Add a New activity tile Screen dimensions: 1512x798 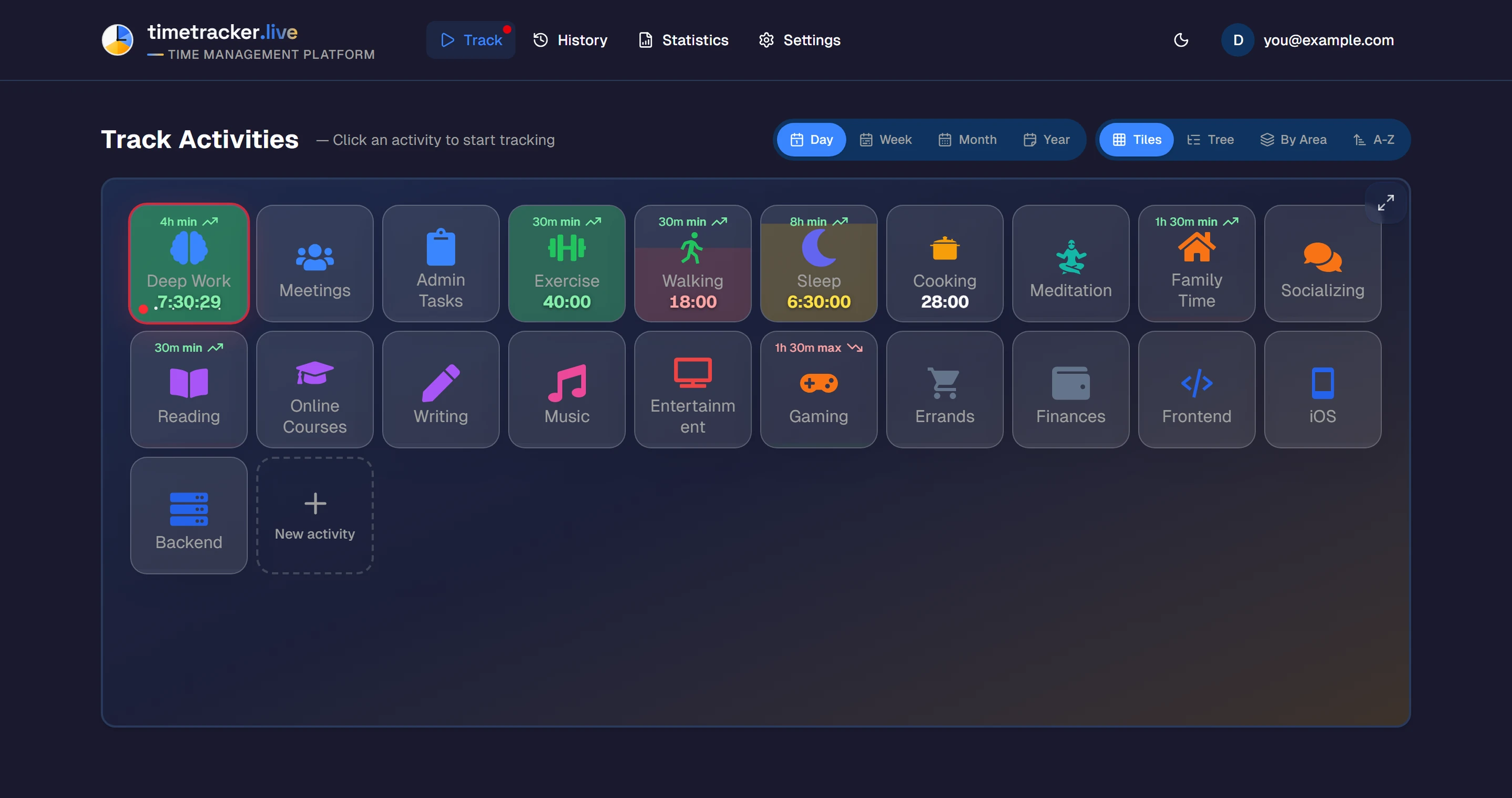click(x=314, y=515)
